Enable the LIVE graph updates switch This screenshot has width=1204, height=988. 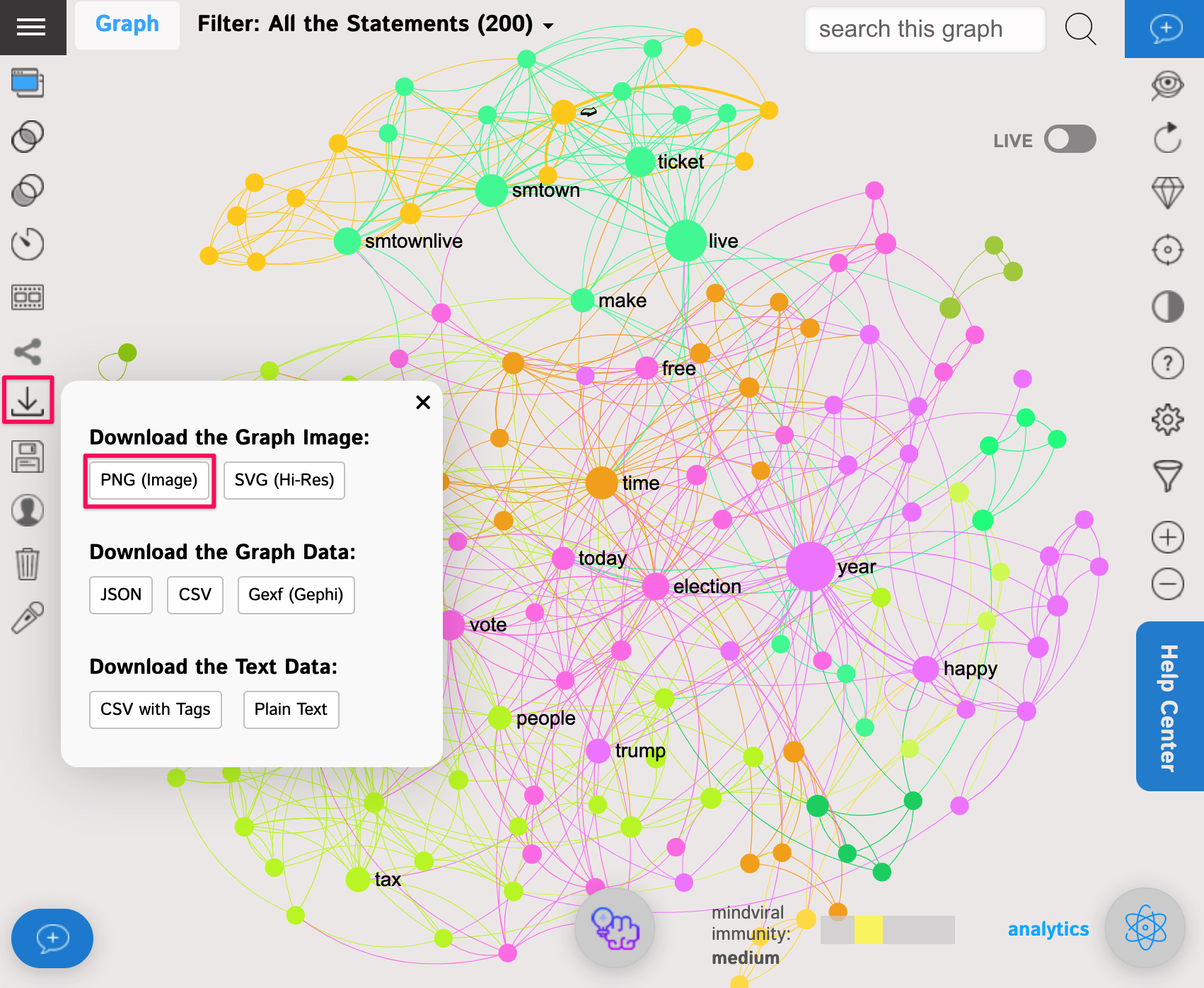coord(1069,139)
